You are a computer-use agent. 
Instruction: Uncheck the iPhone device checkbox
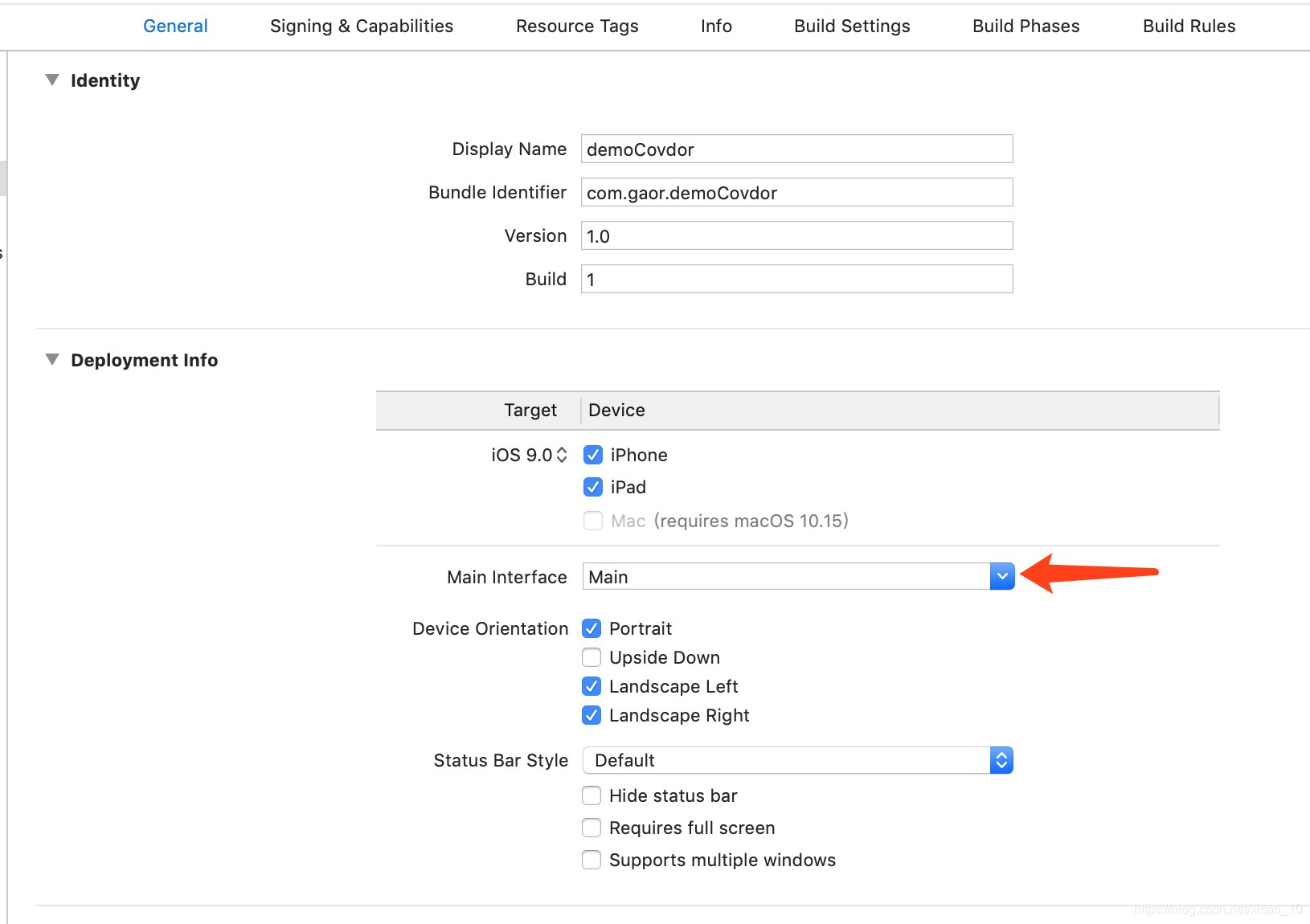click(x=593, y=455)
